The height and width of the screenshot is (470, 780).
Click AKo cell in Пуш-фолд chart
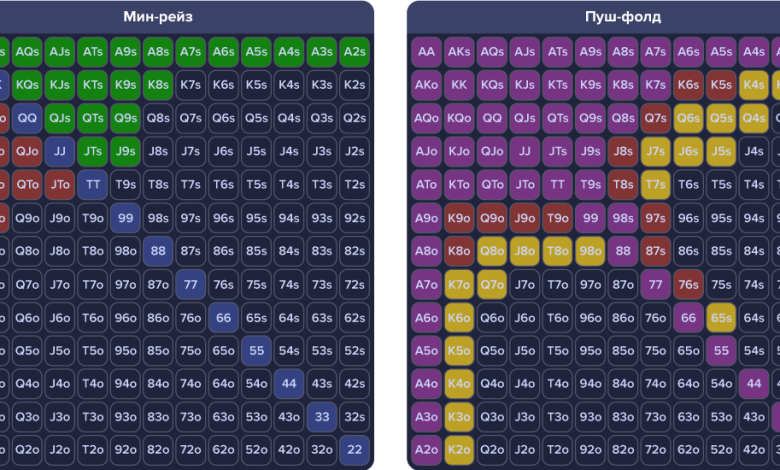[426, 85]
